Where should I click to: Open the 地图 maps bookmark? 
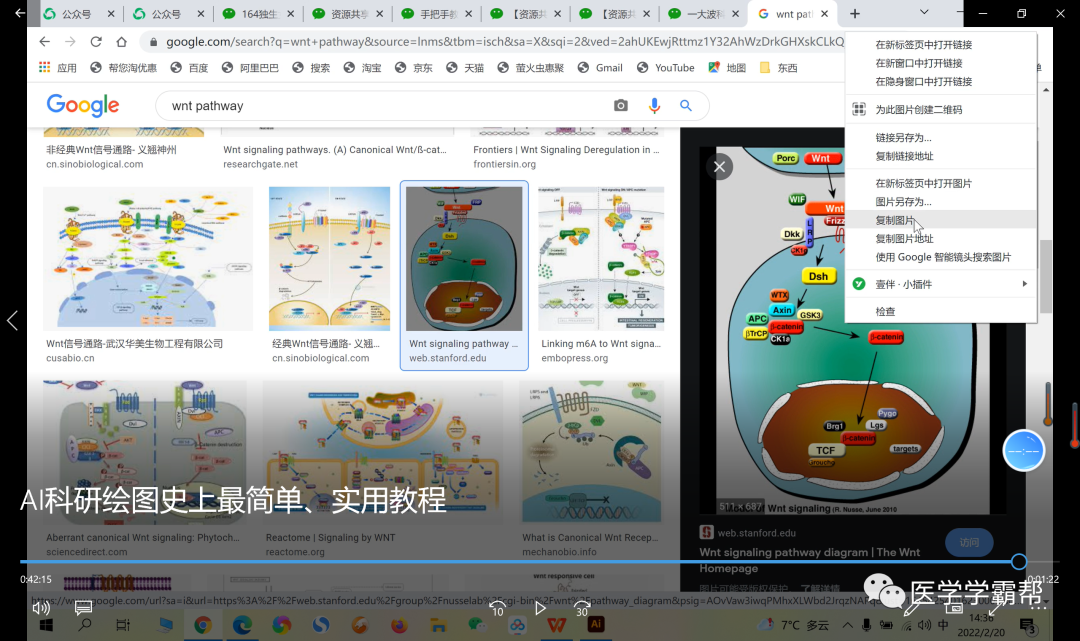pos(727,67)
